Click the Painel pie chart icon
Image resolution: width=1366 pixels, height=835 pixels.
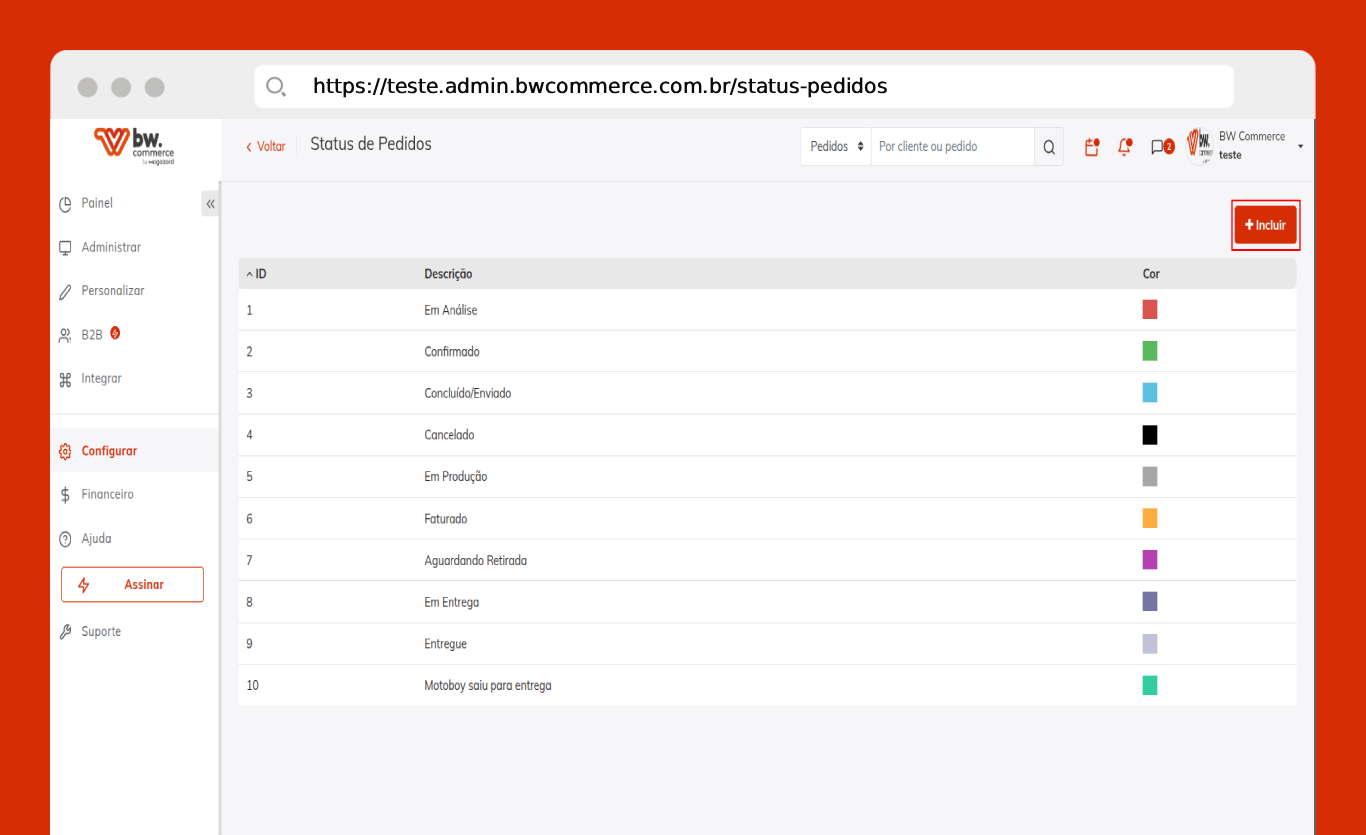pos(65,204)
